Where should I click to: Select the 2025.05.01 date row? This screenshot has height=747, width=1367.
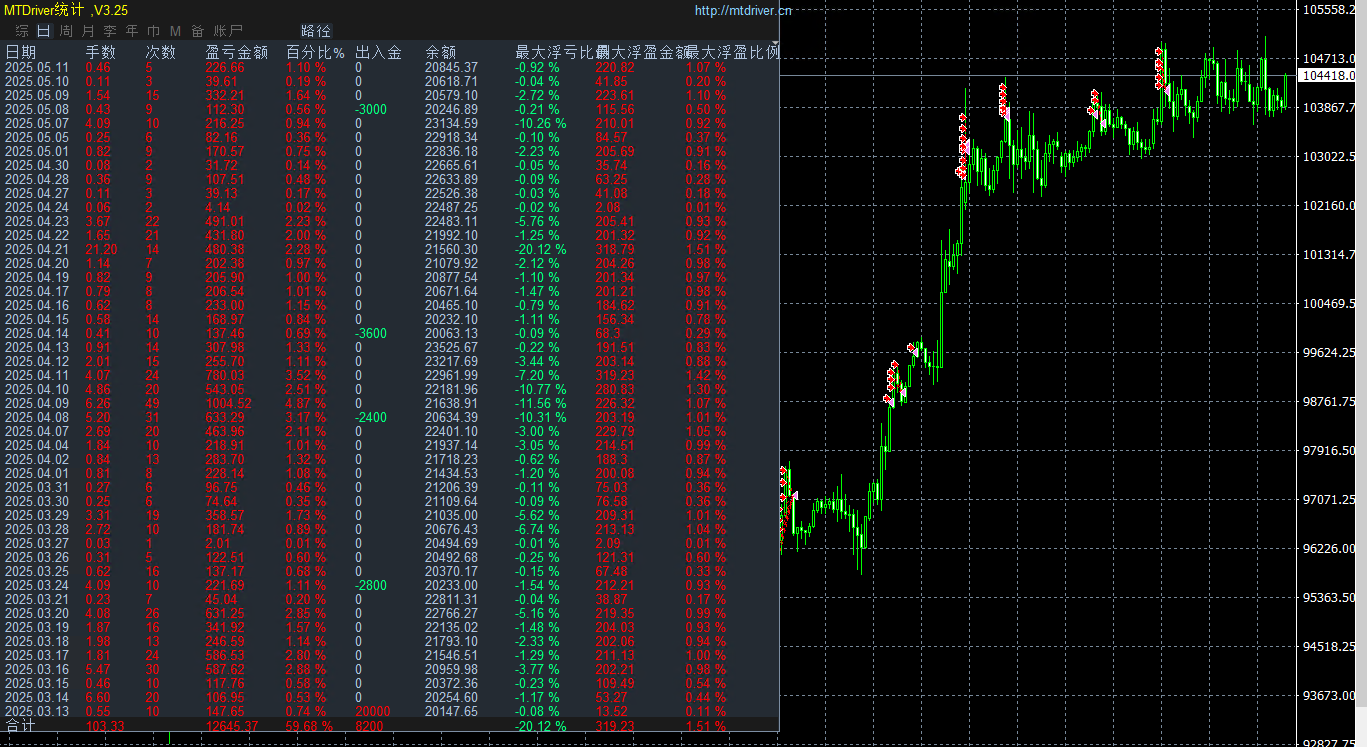tap(37, 151)
